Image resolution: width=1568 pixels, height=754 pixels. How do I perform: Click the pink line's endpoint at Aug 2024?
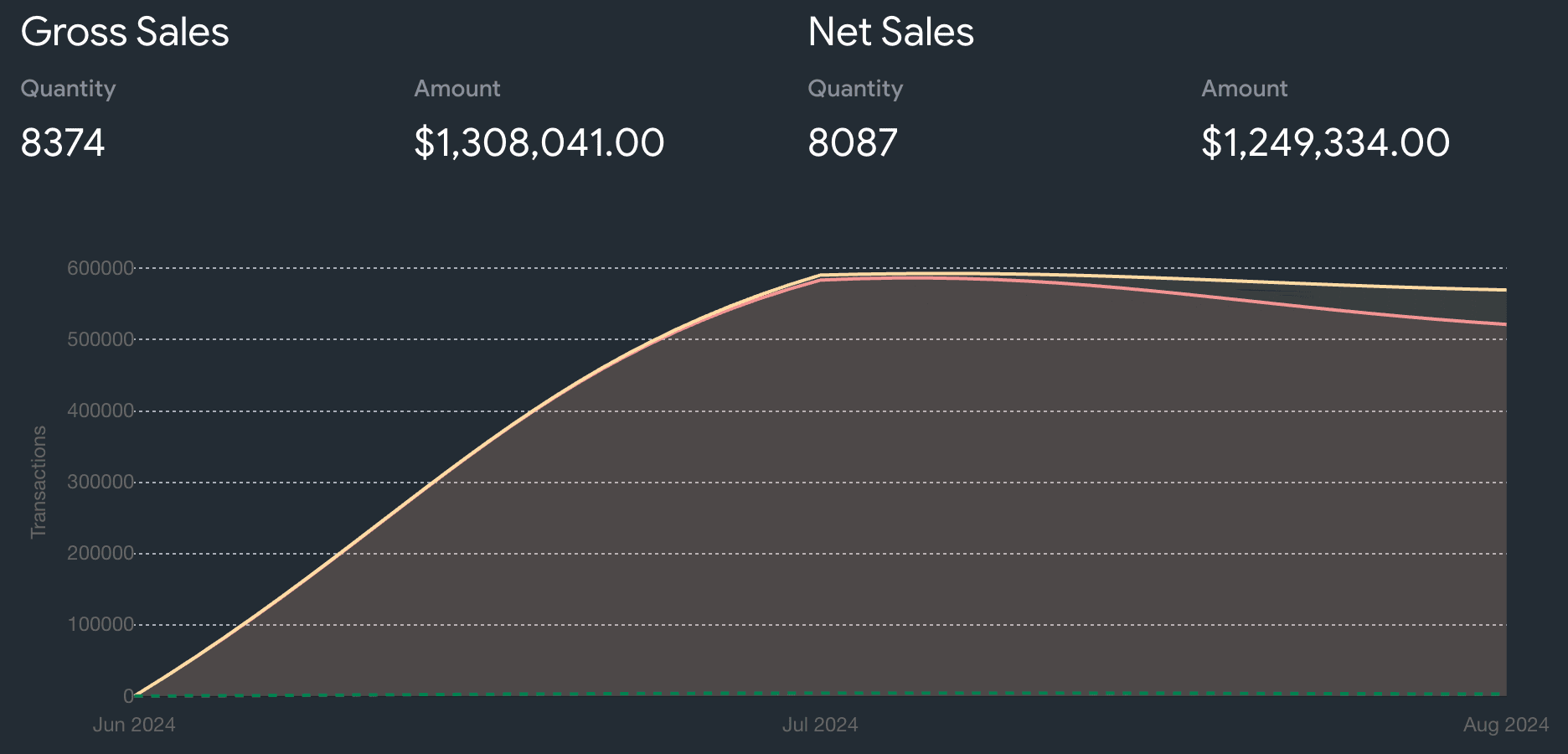tap(1505, 324)
